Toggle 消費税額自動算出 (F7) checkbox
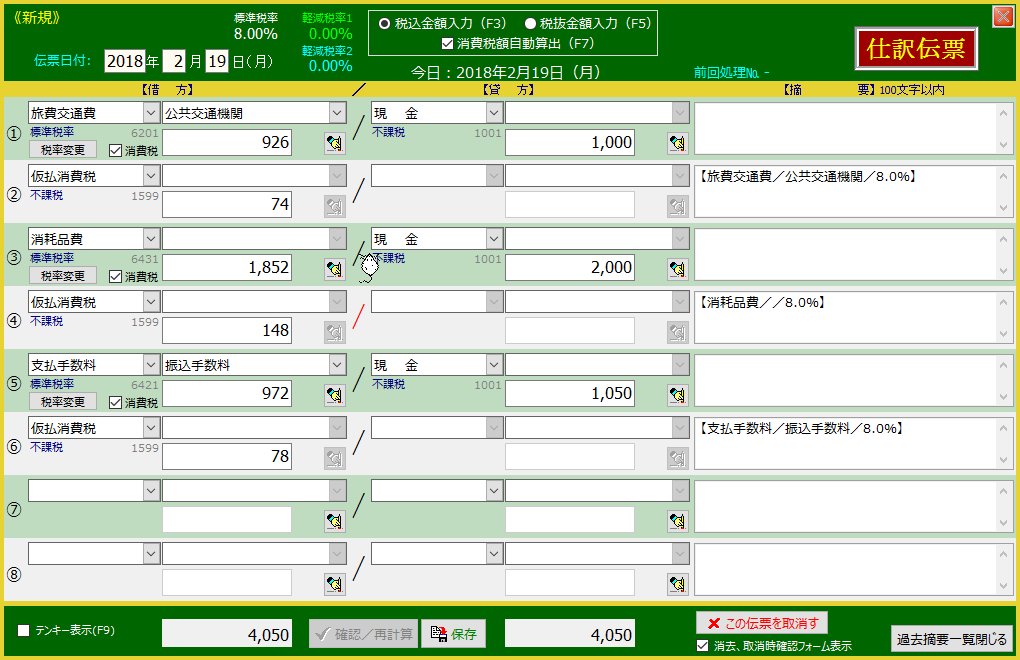The width and height of the screenshot is (1020, 660). pos(447,43)
